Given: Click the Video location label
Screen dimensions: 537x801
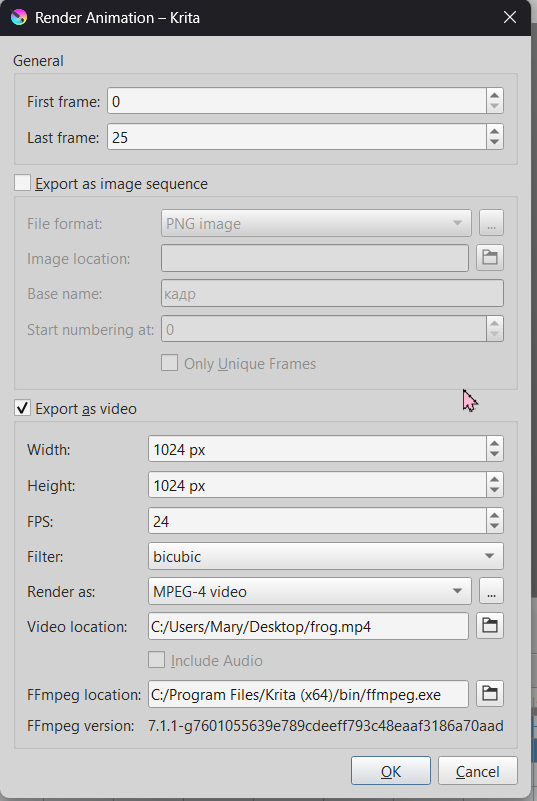Looking at the screenshot, I should click(77, 627).
